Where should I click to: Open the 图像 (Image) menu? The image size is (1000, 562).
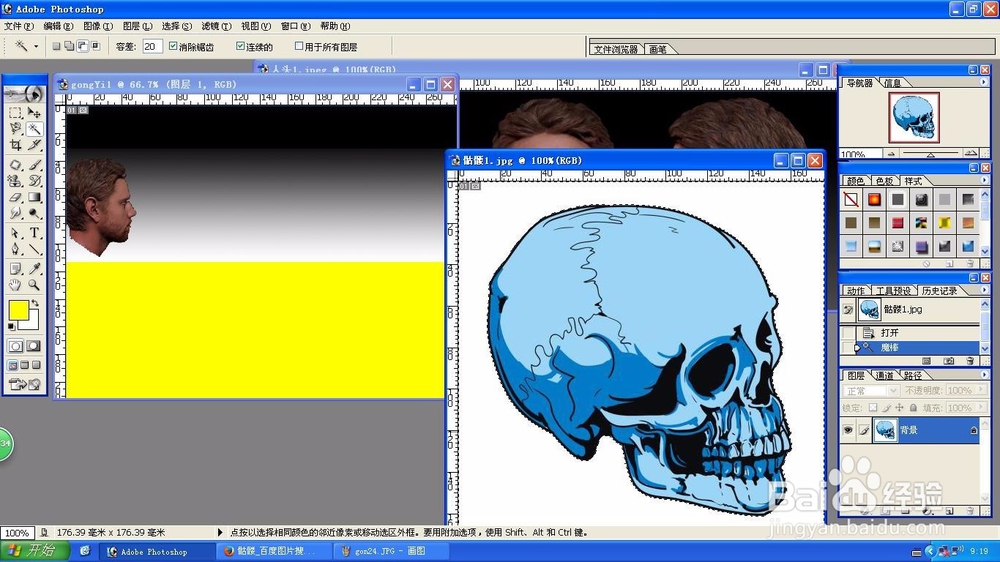pos(98,26)
